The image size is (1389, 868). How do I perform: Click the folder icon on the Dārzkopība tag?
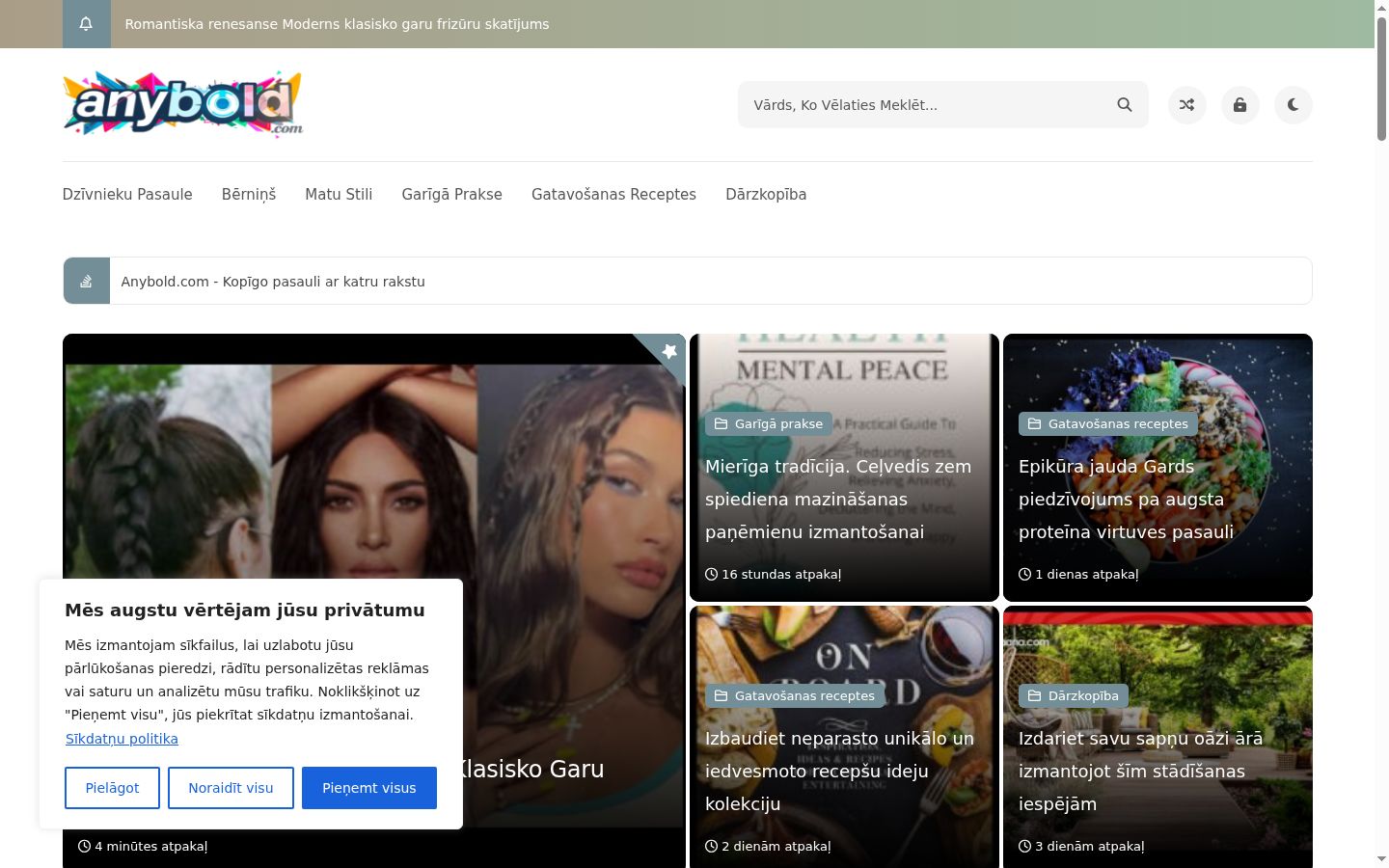click(1035, 695)
